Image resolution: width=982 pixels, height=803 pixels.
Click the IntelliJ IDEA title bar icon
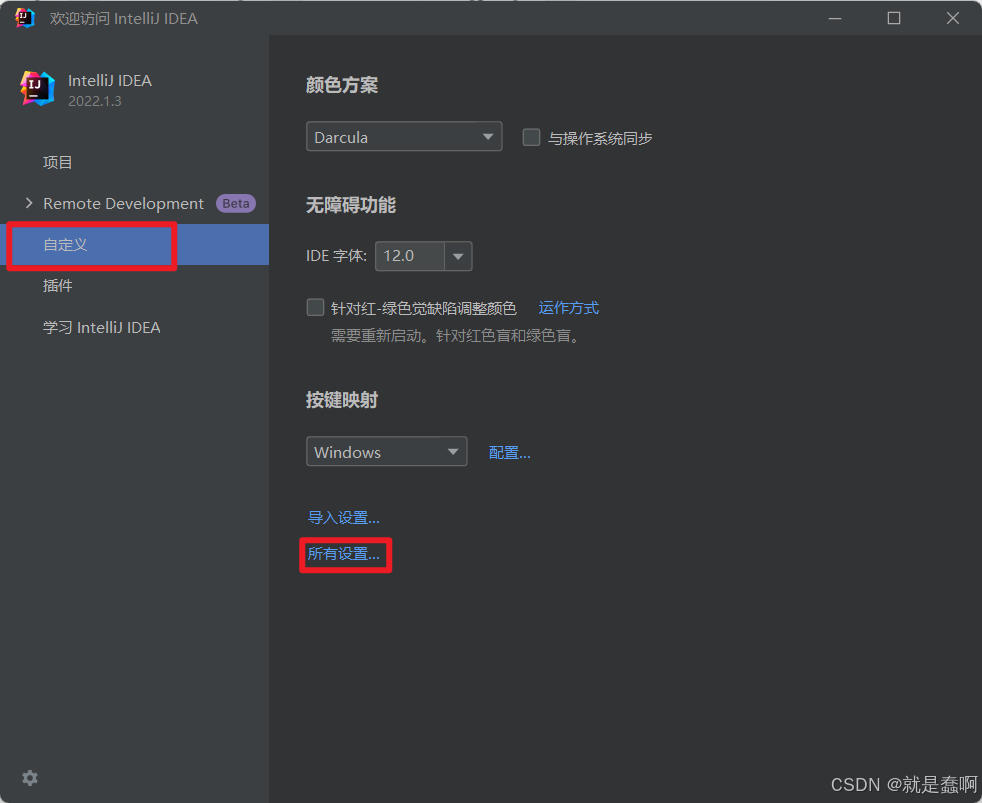pos(24,18)
